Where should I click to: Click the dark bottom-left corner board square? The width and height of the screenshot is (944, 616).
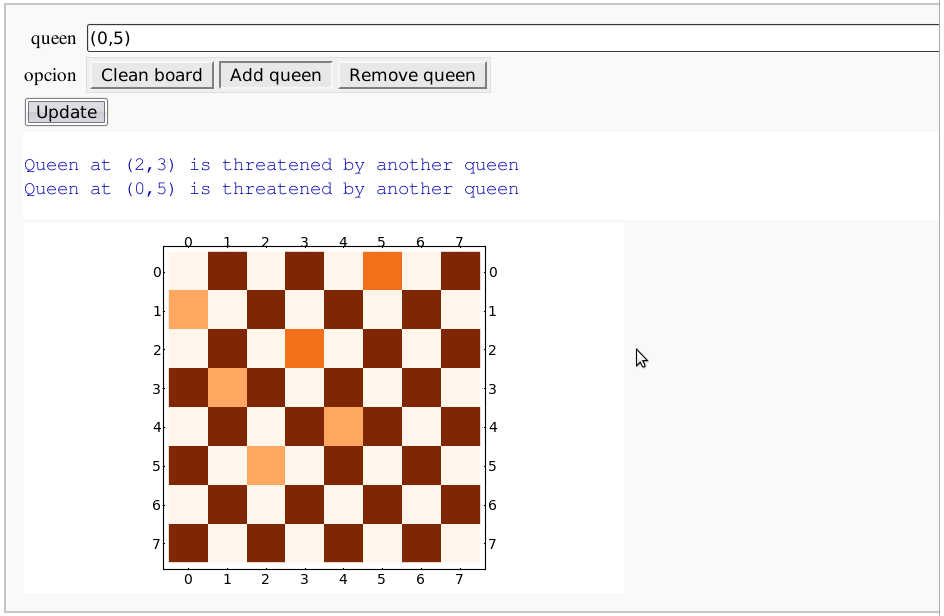[188, 543]
